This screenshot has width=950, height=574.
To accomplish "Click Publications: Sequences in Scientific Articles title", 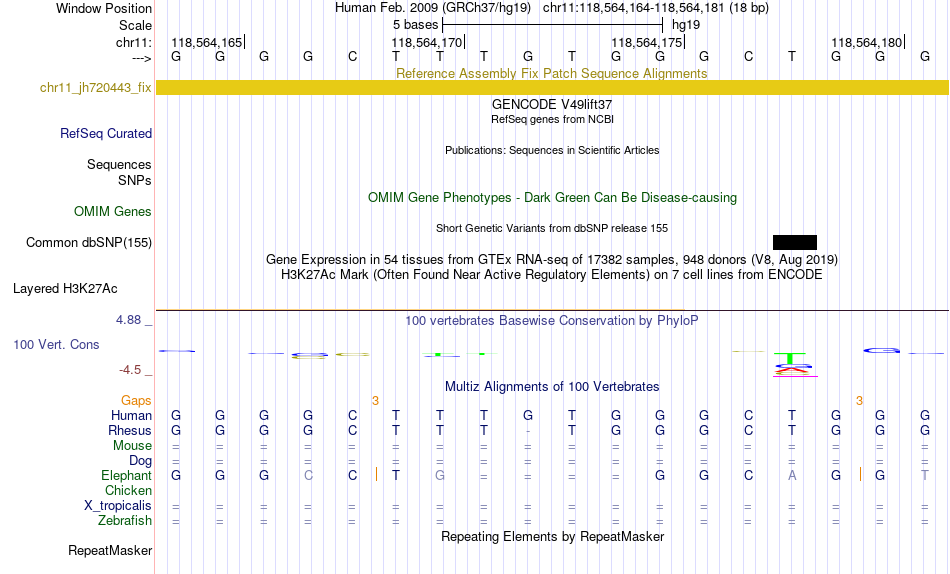I will (552, 150).
